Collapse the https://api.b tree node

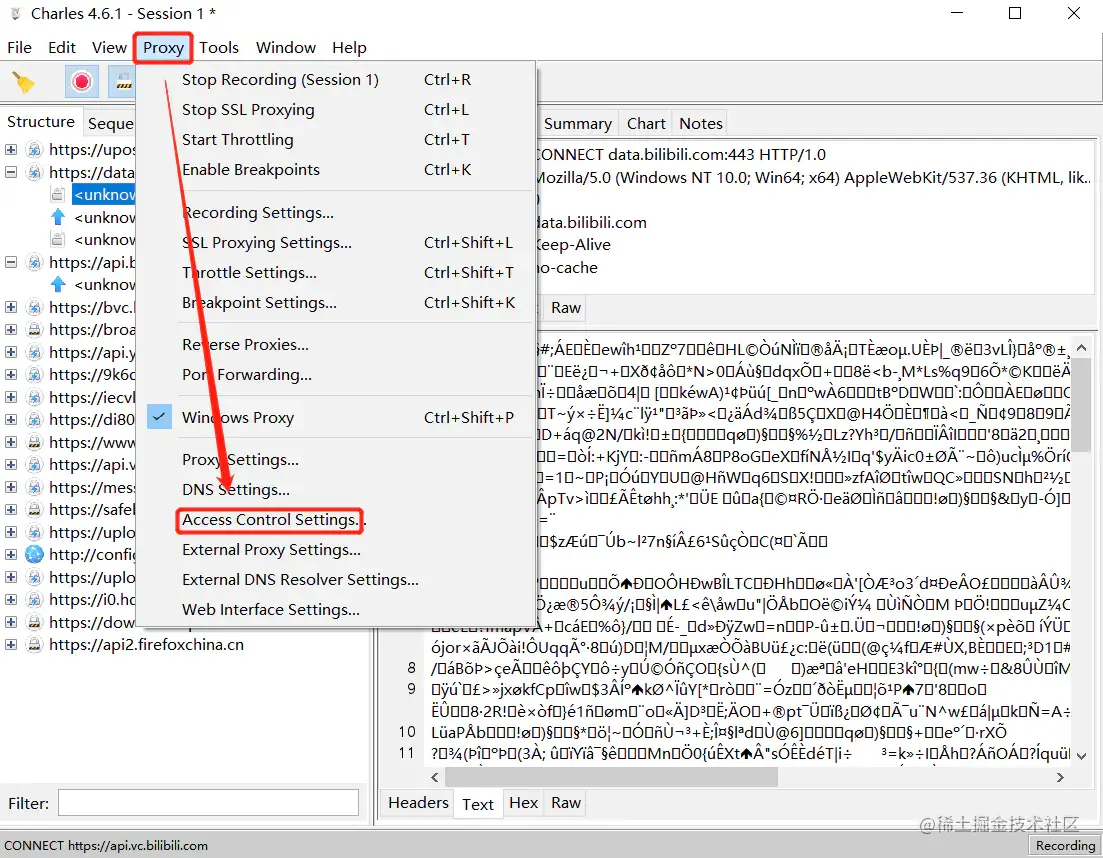click(11, 262)
